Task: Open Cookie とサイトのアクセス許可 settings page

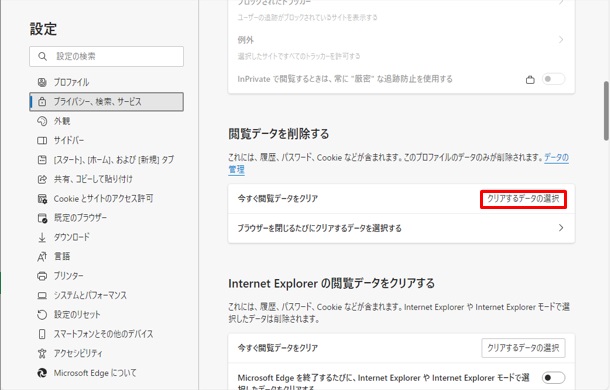Action: point(106,199)
